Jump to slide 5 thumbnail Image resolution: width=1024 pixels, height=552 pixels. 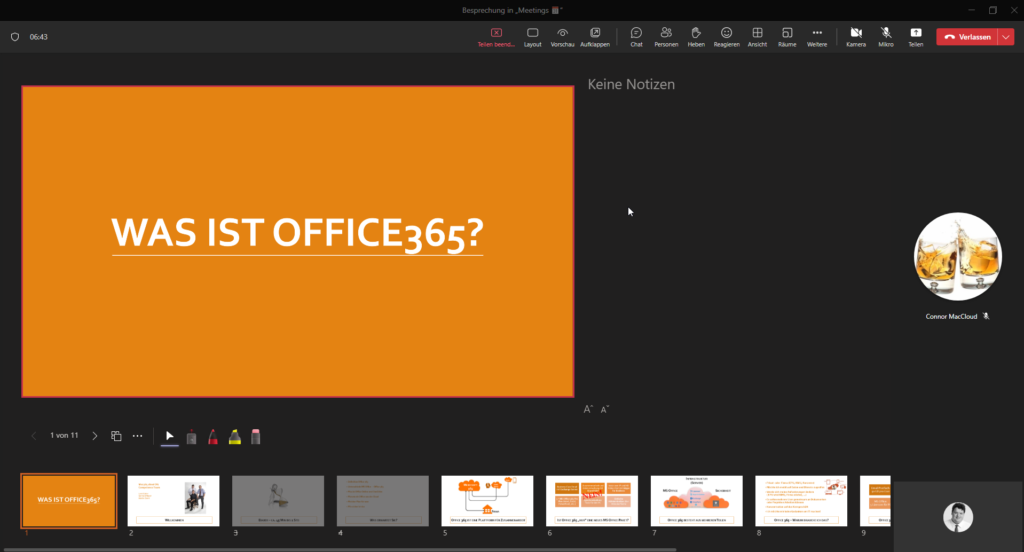(487, 500)
